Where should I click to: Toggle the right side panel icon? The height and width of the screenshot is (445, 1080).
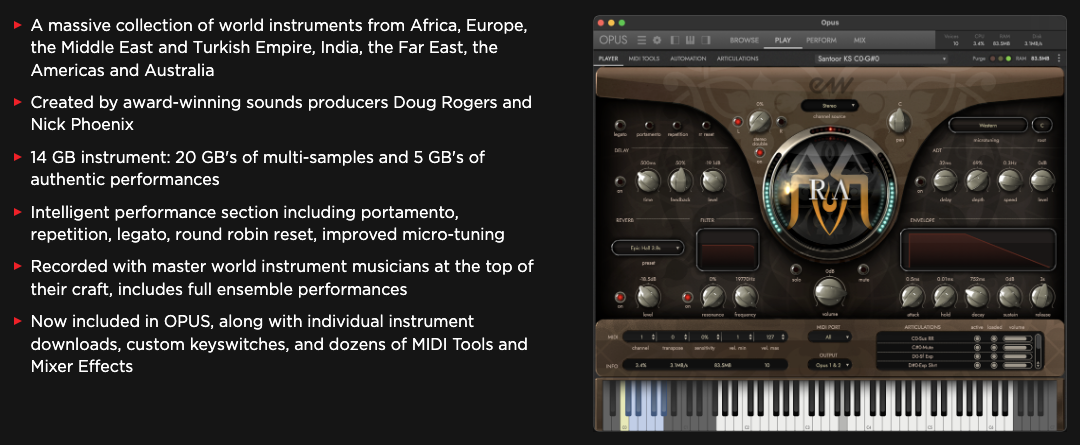[x=705, y=40]
